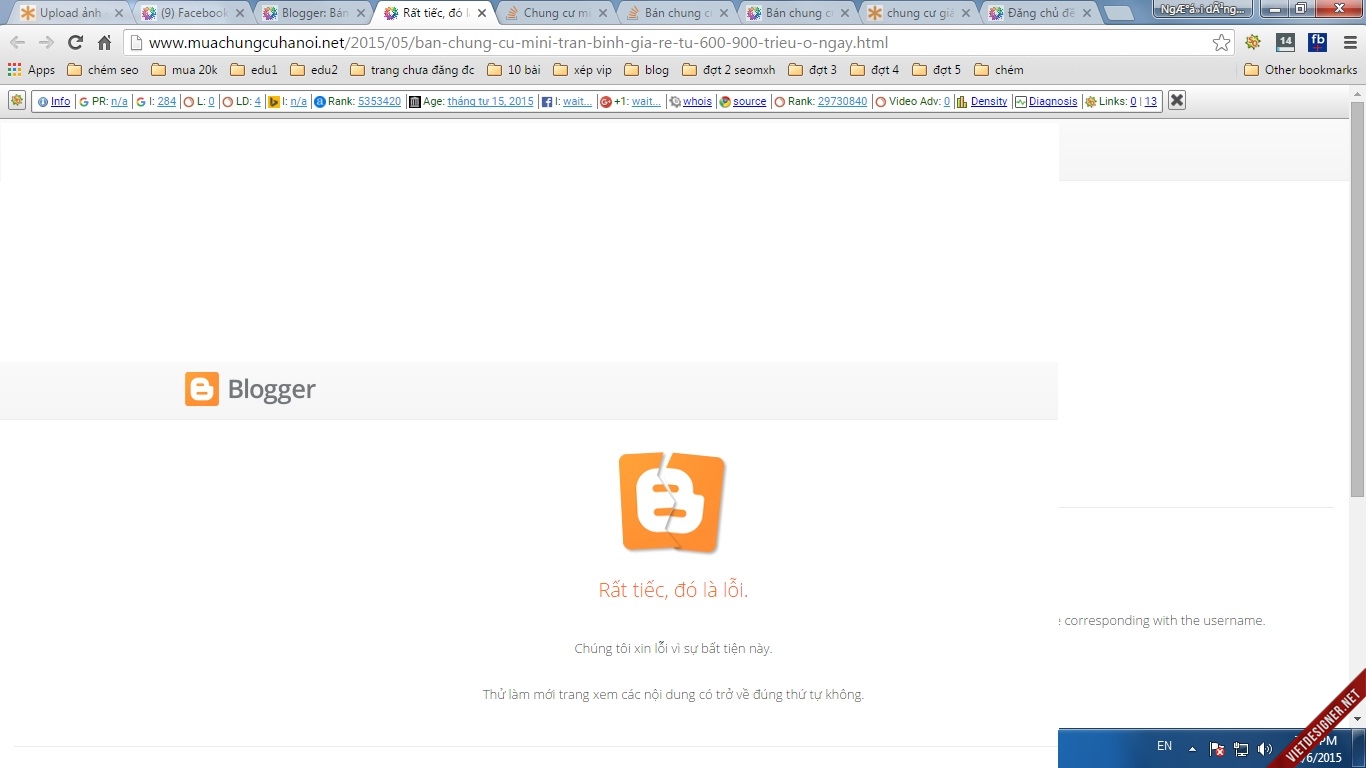Show hidden tray icons arrow
The image size is (1366, 768).
click(1192, 748)
